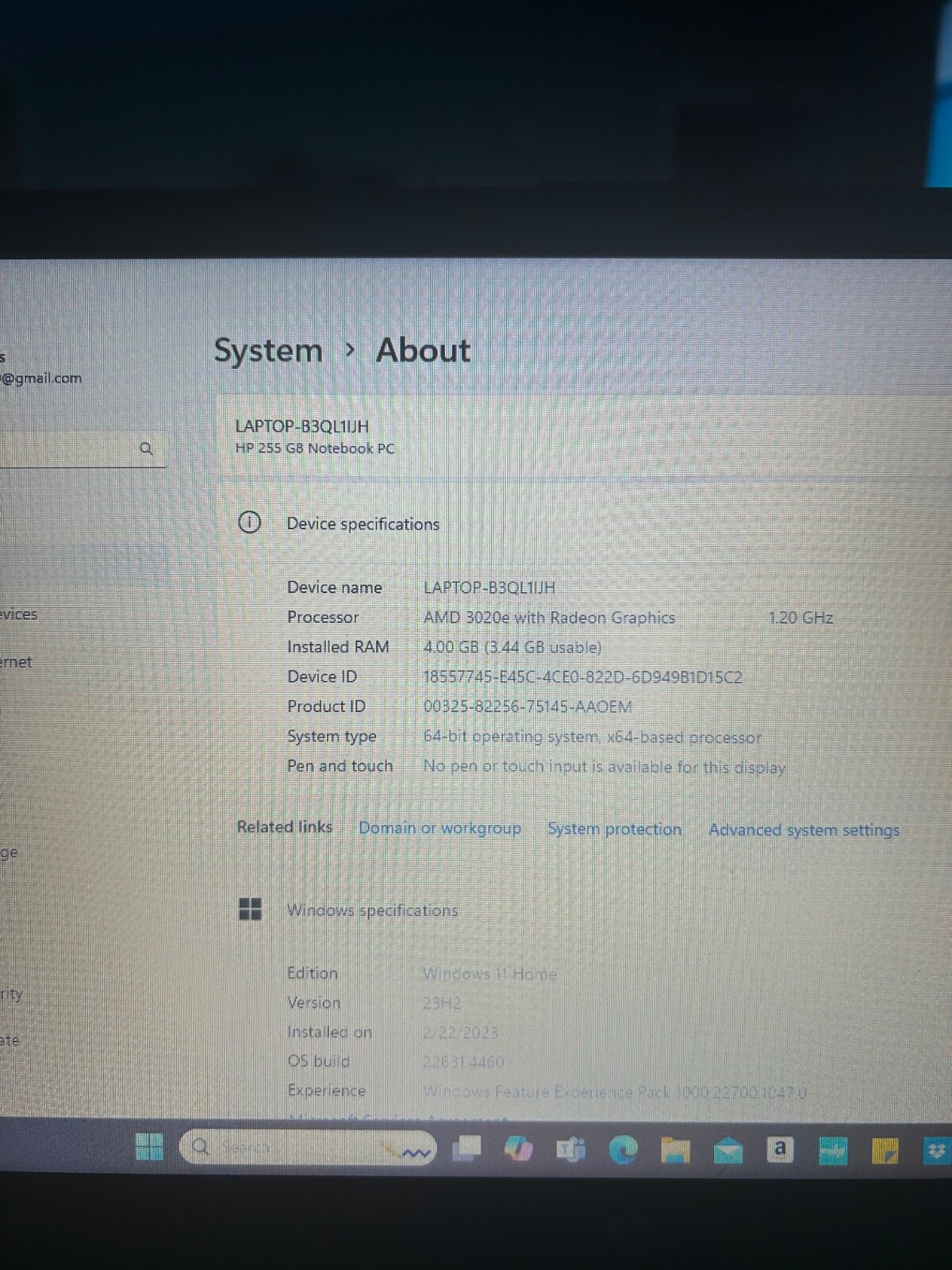Select the No pen or touch input text

[604, 767]
